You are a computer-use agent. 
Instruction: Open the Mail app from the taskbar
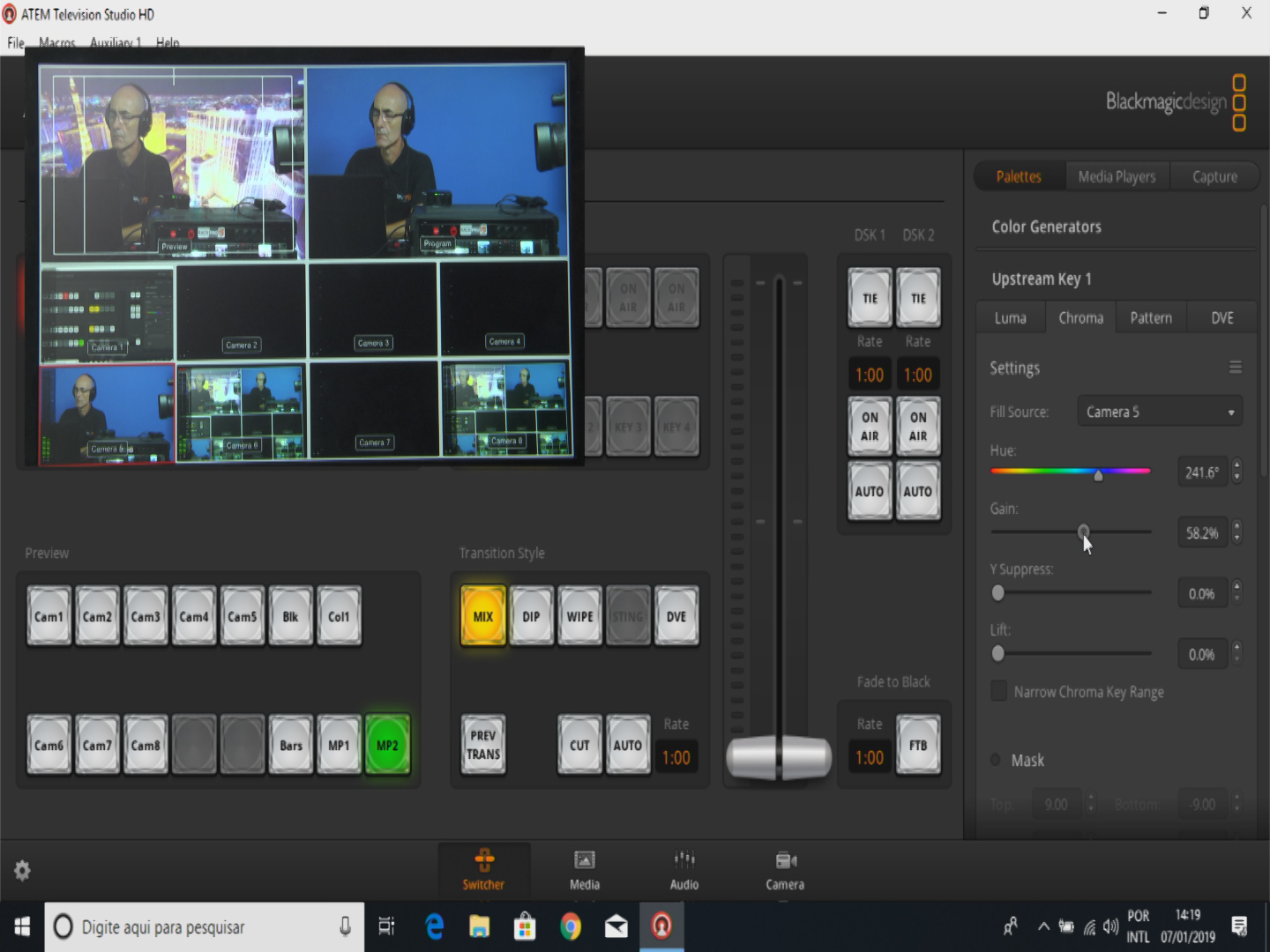point(616,926)
